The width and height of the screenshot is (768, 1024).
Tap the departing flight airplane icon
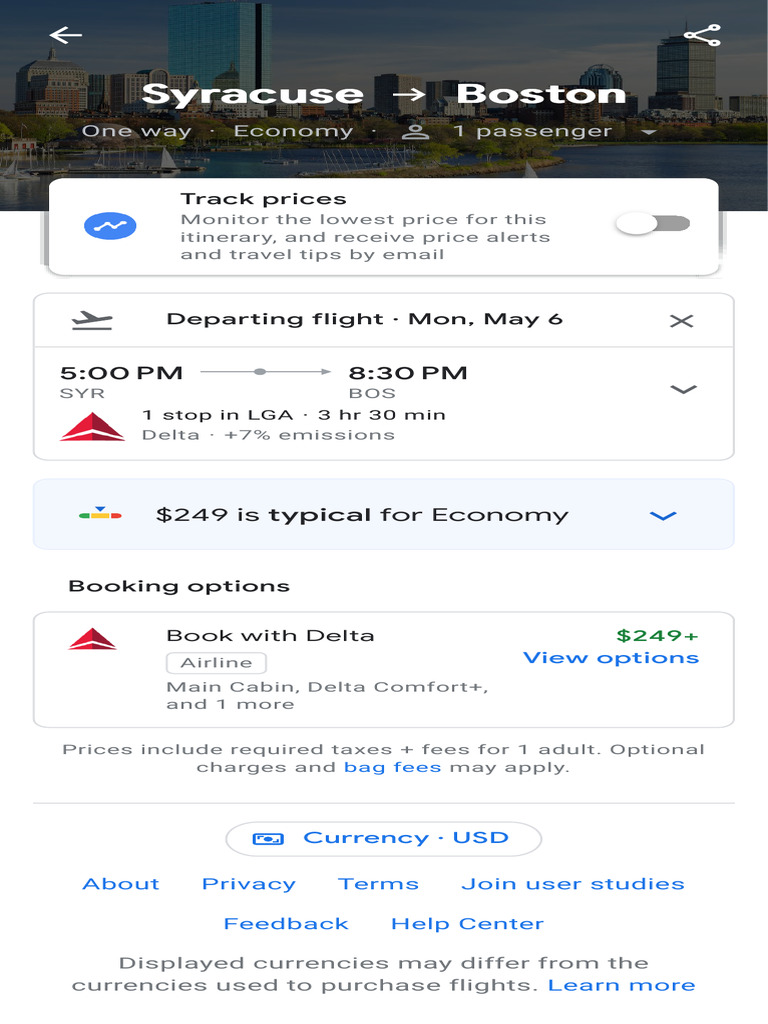[x=93, y=320]
